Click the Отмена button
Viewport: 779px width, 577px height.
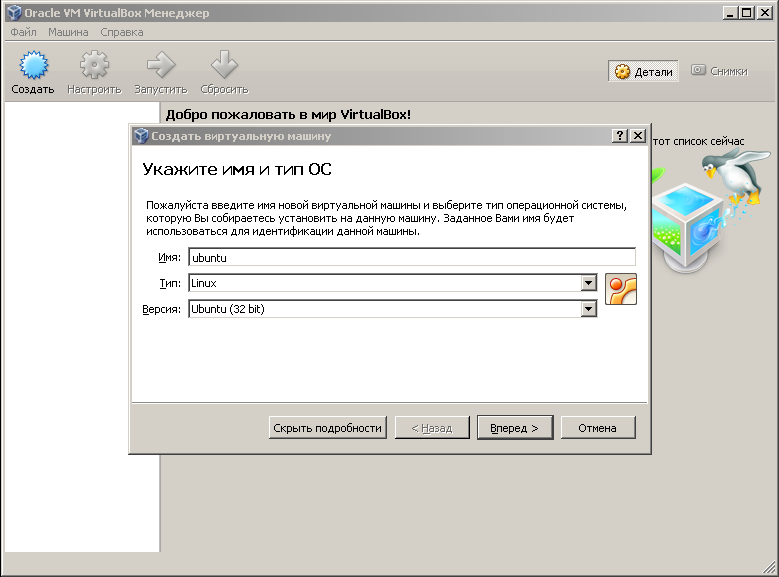[x=598, y=428]
